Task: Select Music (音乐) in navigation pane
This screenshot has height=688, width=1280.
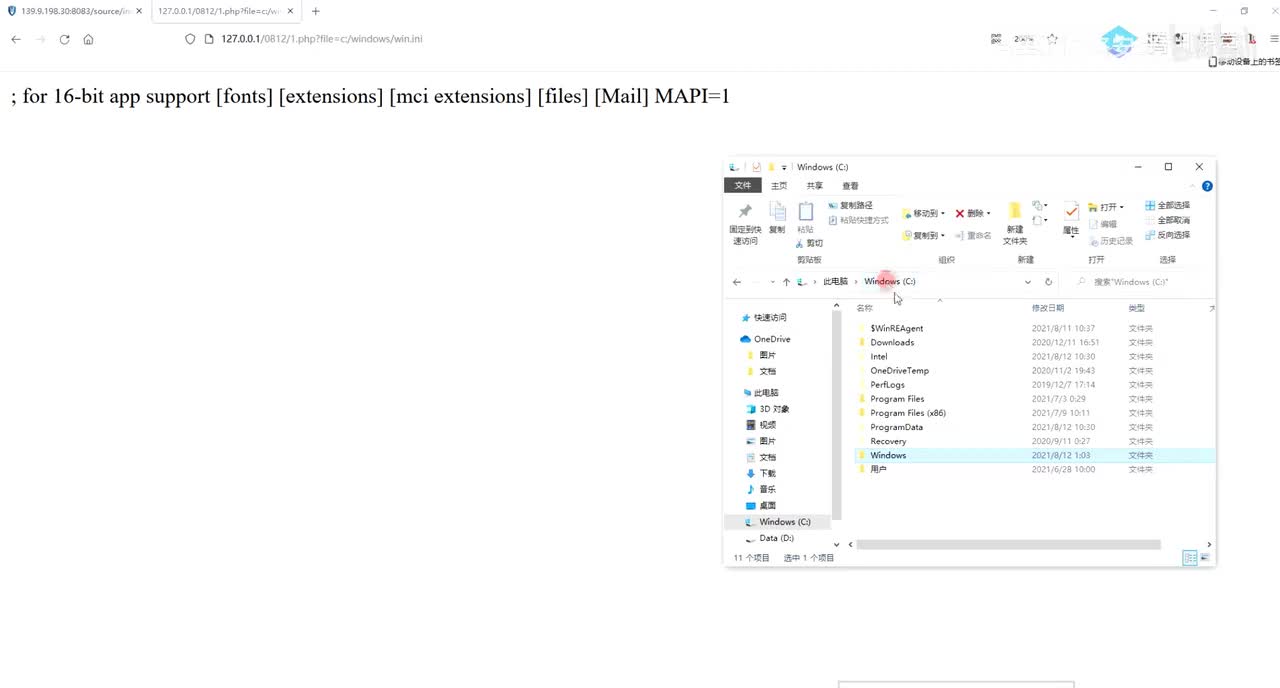Action: tap(761, 489)
